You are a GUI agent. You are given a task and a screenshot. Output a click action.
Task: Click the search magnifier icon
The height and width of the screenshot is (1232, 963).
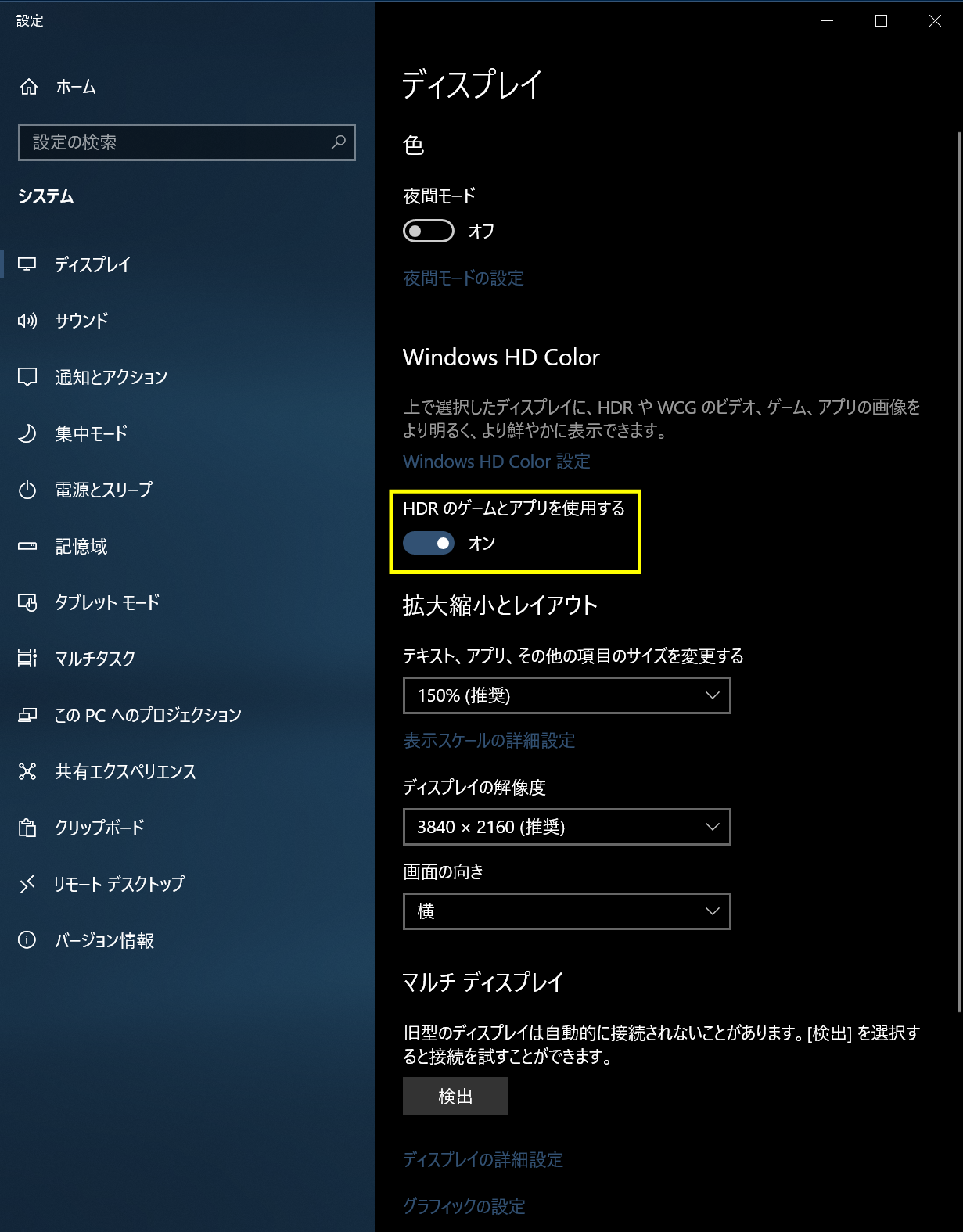pos(338,142)
